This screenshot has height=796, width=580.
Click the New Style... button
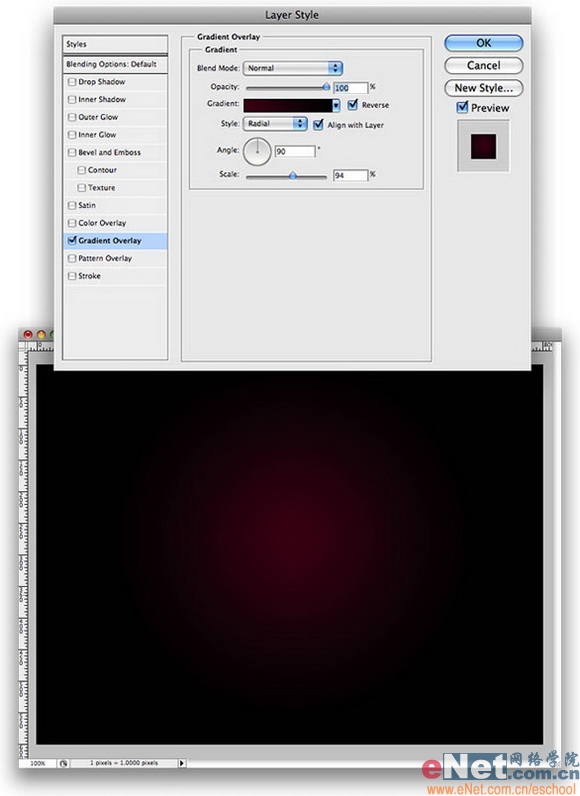pos(484,88)
